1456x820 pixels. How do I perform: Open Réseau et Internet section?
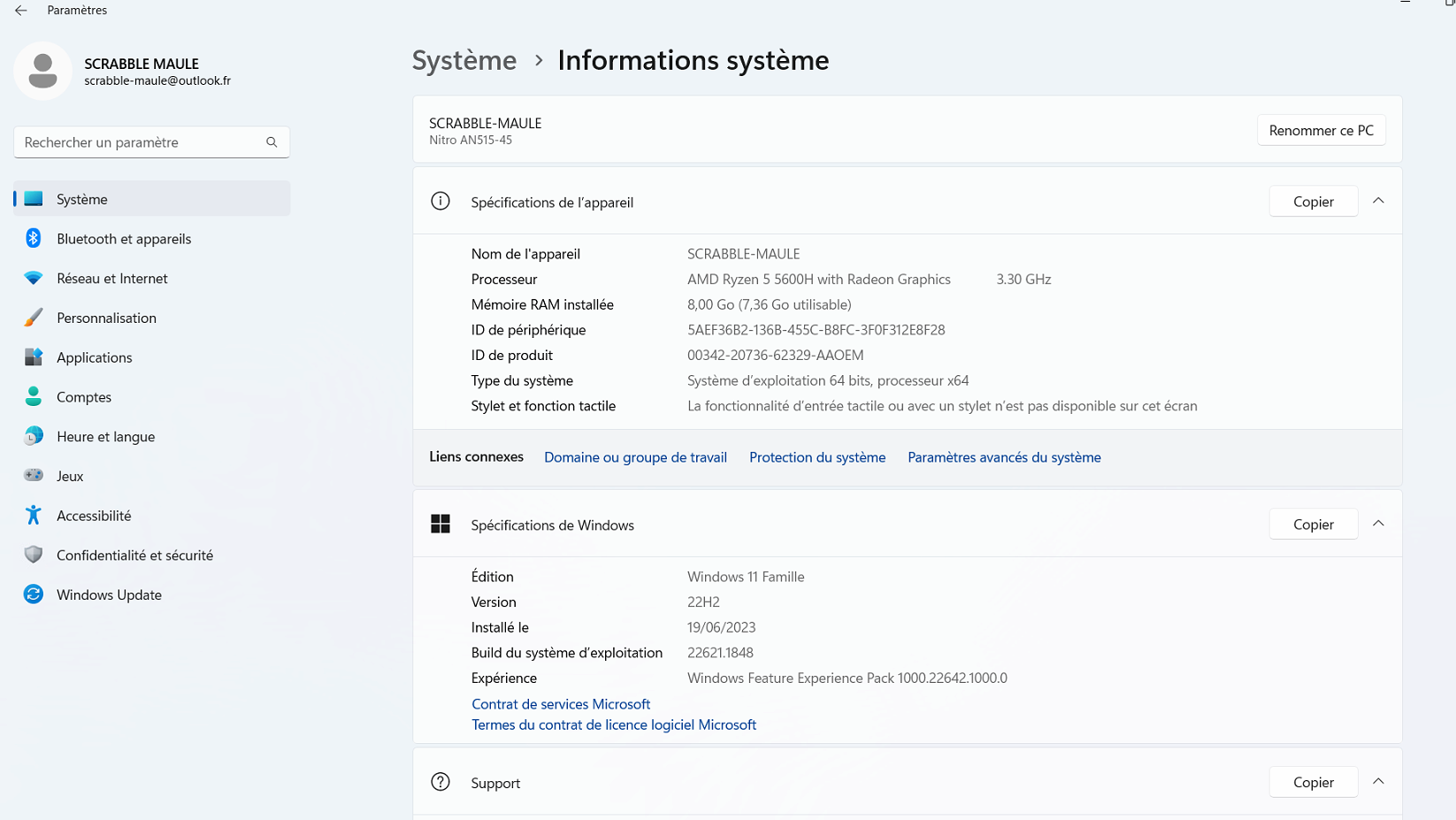111,279
